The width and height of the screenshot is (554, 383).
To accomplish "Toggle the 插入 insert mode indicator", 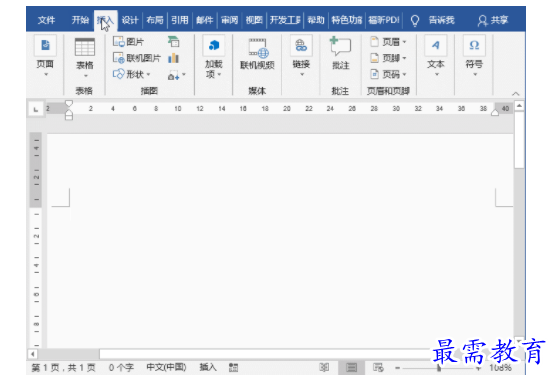I will coord(208,367).
